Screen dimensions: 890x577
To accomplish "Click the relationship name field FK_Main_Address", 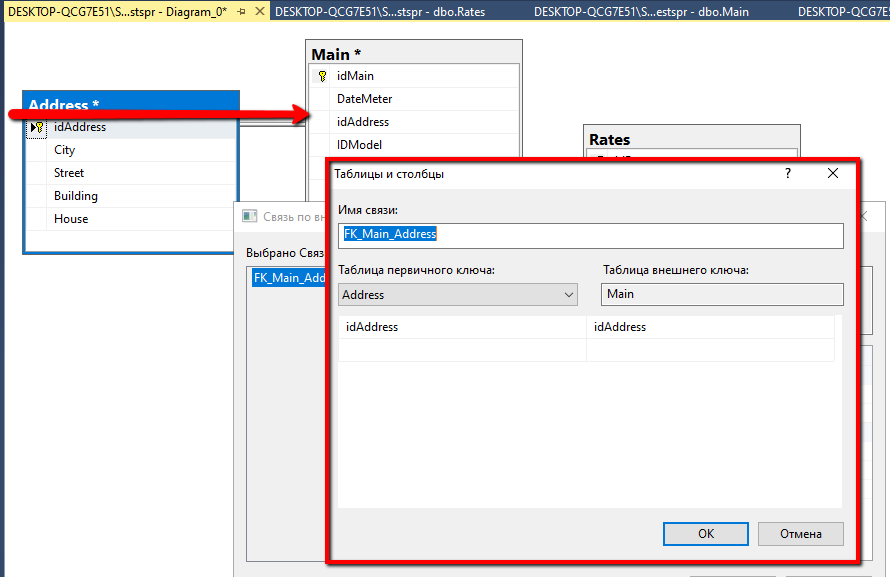I will click(x=590, y=235).
